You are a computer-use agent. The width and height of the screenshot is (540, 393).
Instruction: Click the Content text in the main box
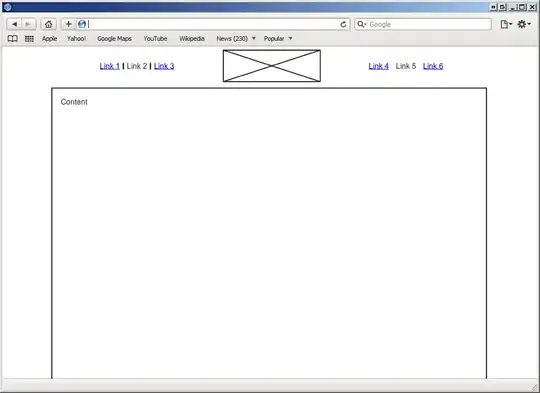pos(74,102)
